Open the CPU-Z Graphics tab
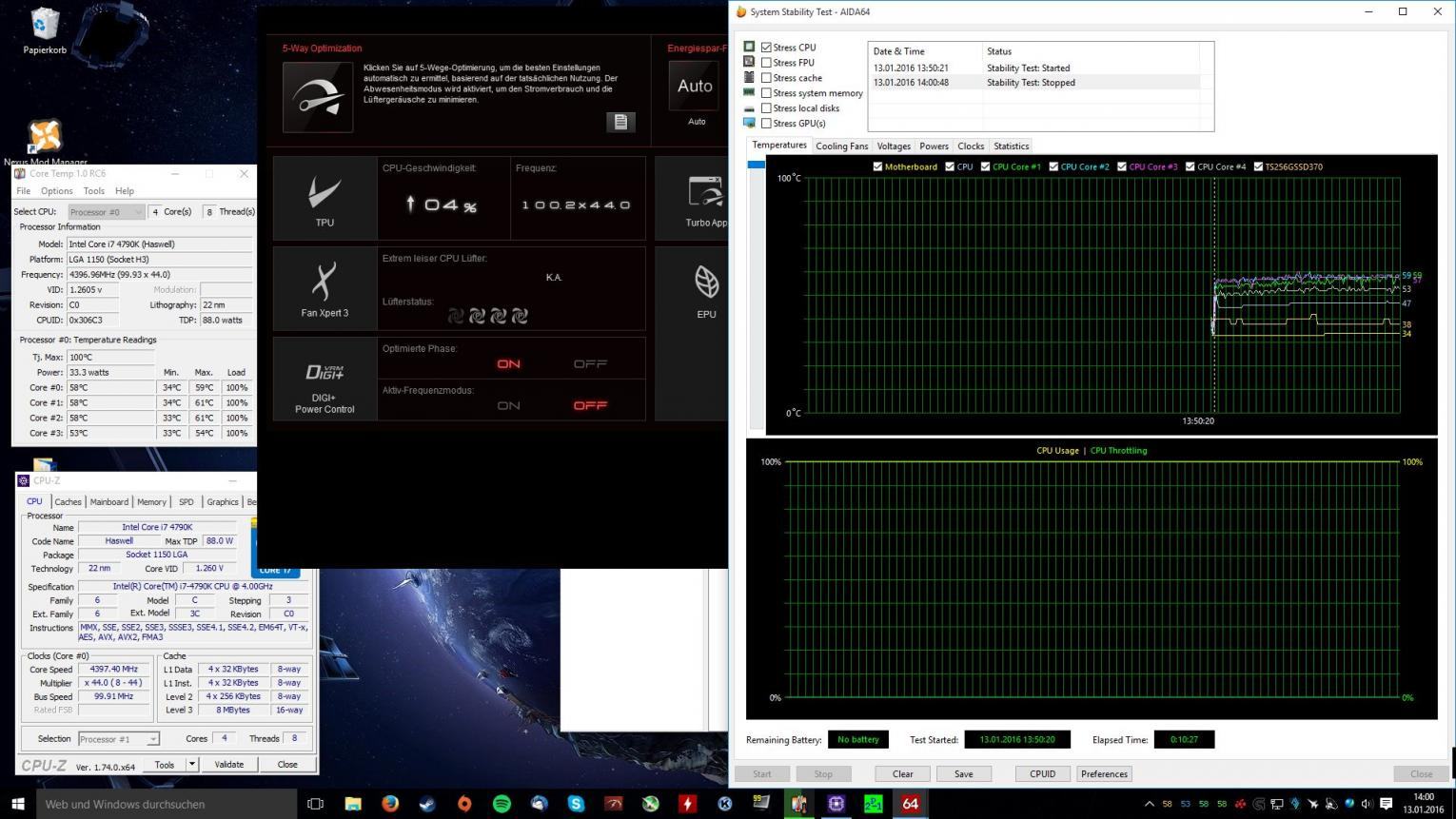Screen dimensions: 1456x819 223,502
